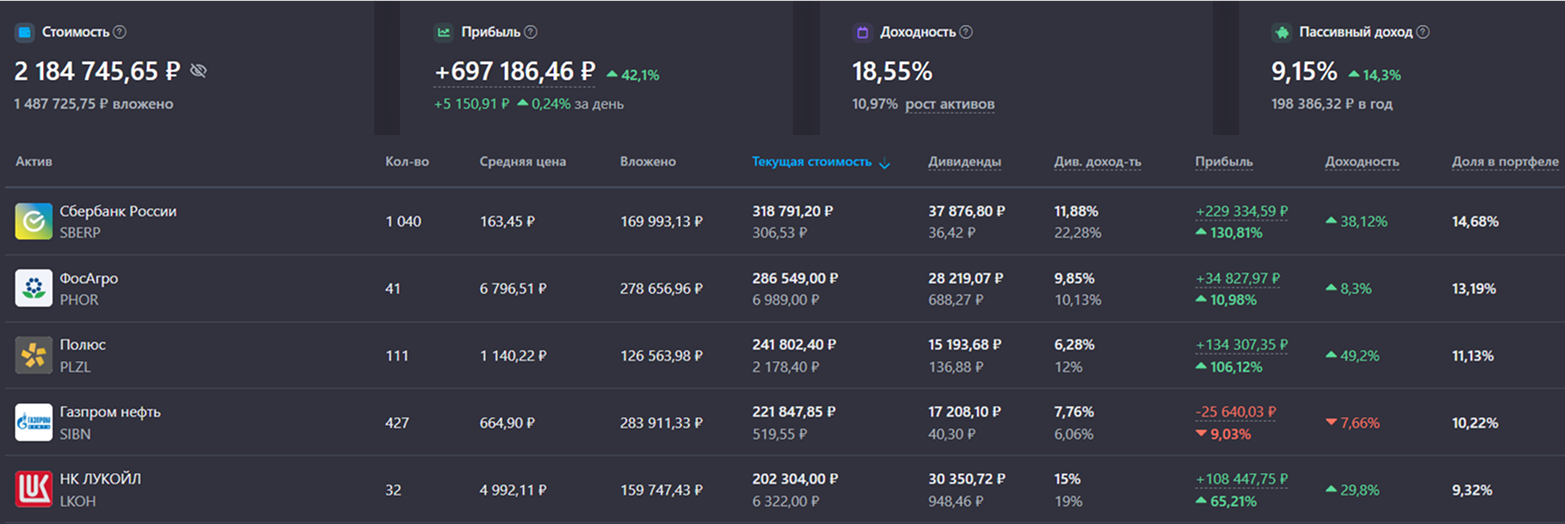1565x524 pixels.
Task: Click the purple Доходность calendar icon
Action: [862, 32]
